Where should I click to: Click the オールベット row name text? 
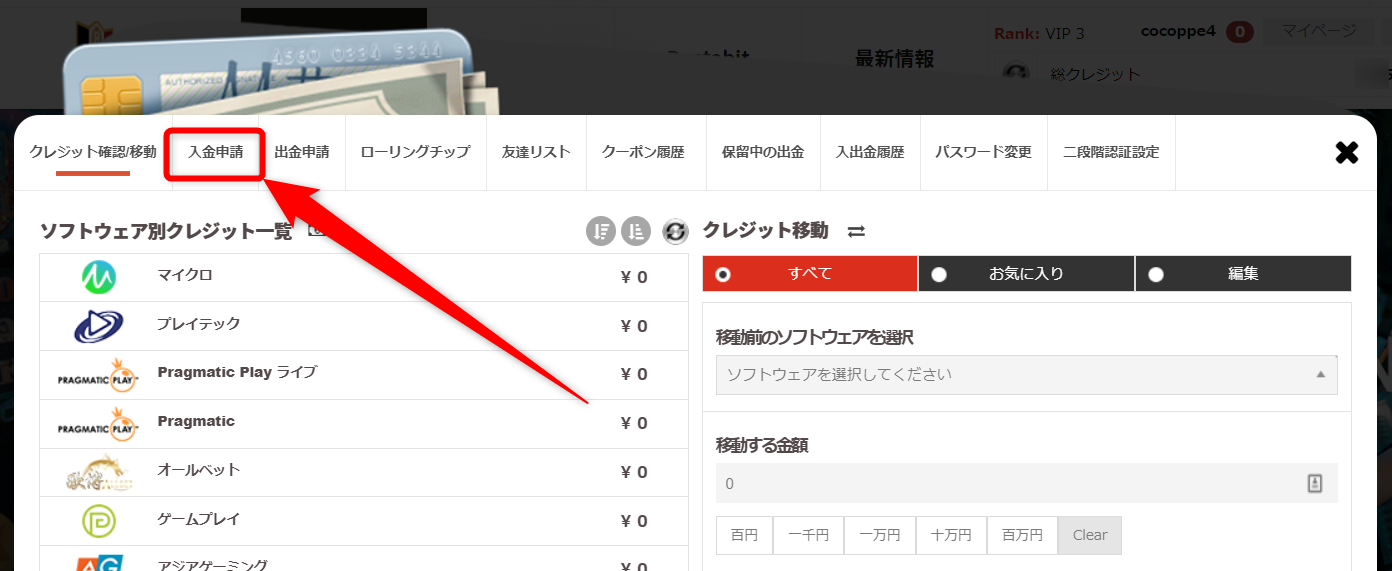199,470
